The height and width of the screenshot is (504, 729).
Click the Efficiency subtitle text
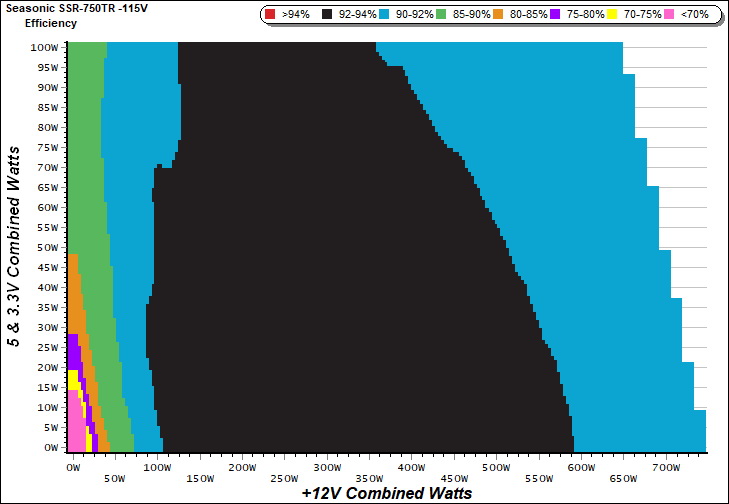point(50,23)
